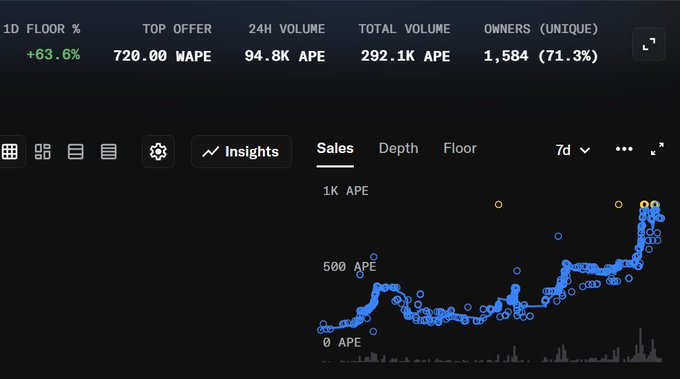
Task: Open the chart more options menu
Action: click(x=624, y=149)
